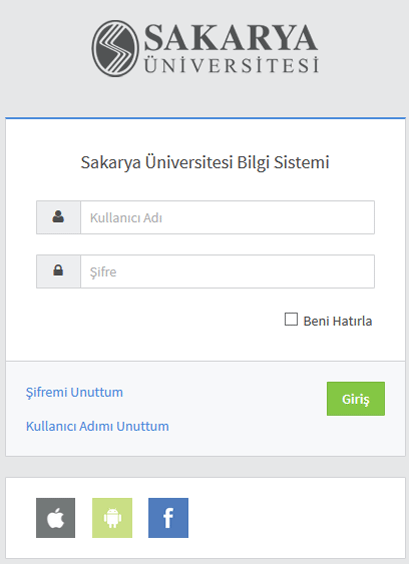Screen dimensions: 409x564
Task: Submit login with the green Giriş button
Action: click(356, 399)
